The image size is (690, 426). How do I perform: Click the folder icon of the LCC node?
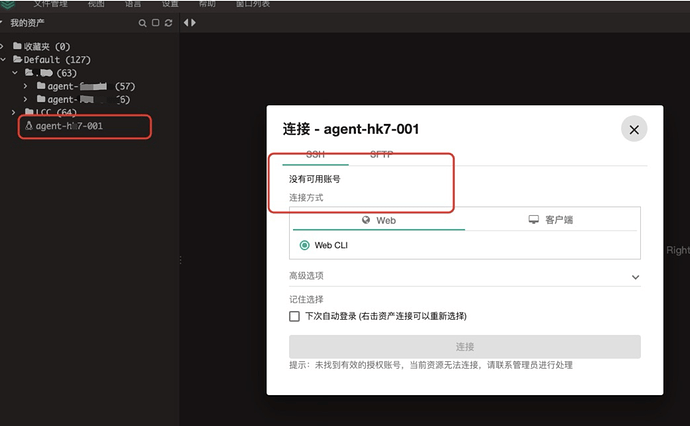[x=29, y=112]
